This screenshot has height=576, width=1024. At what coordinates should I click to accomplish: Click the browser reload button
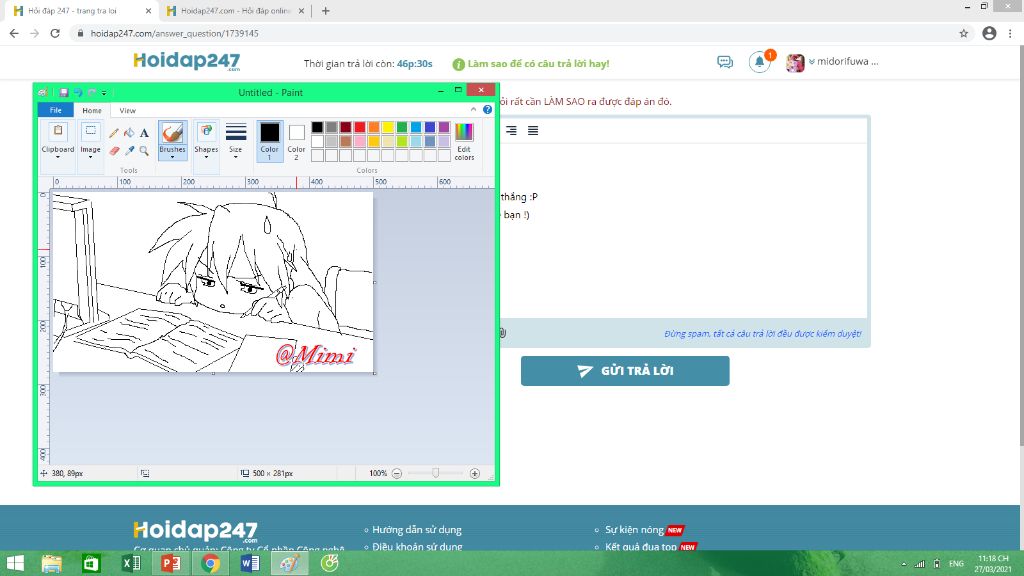(55, 33)
